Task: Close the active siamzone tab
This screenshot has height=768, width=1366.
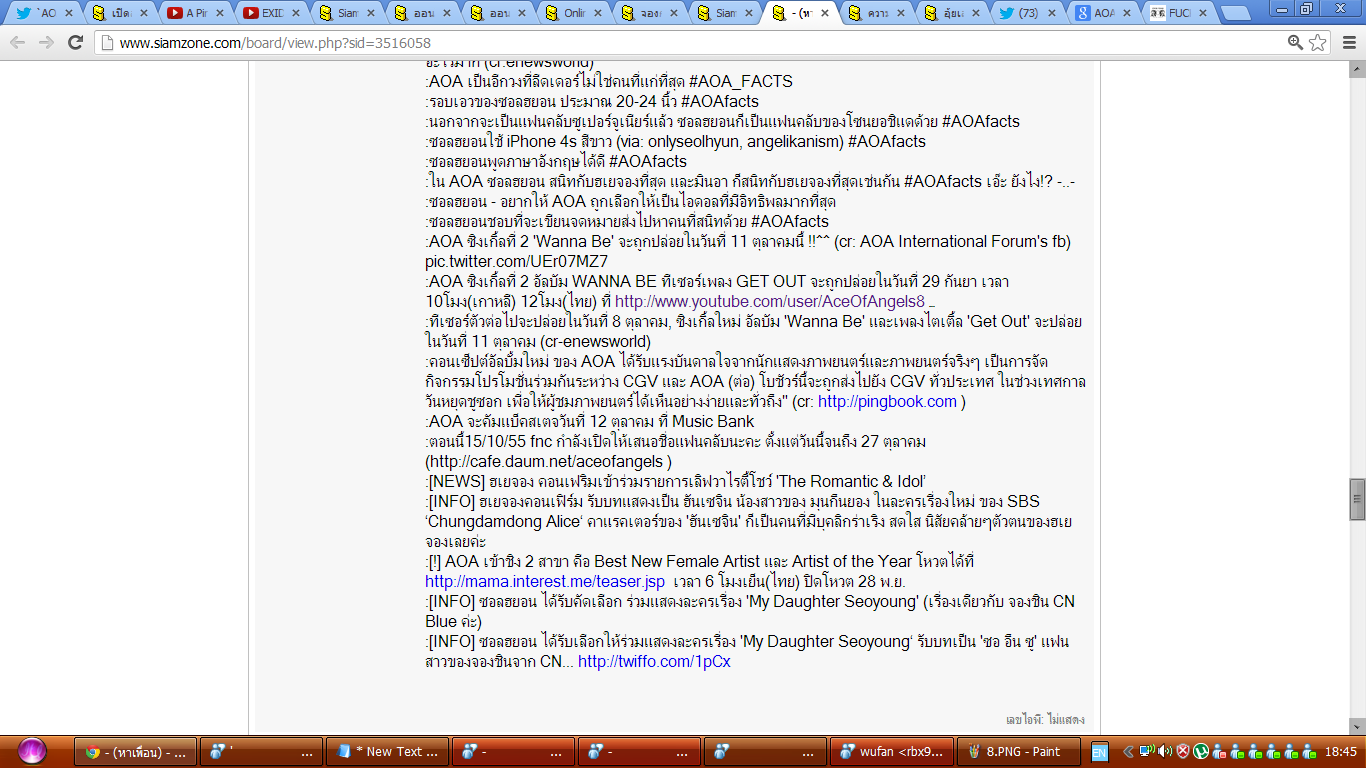Action: click(x=823, y=14)
